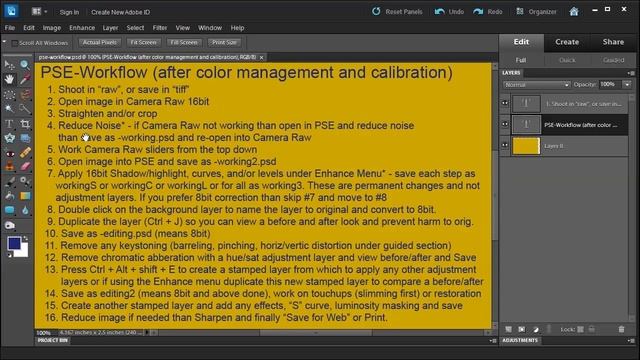Click the Print Size button

tap(224, 42)
